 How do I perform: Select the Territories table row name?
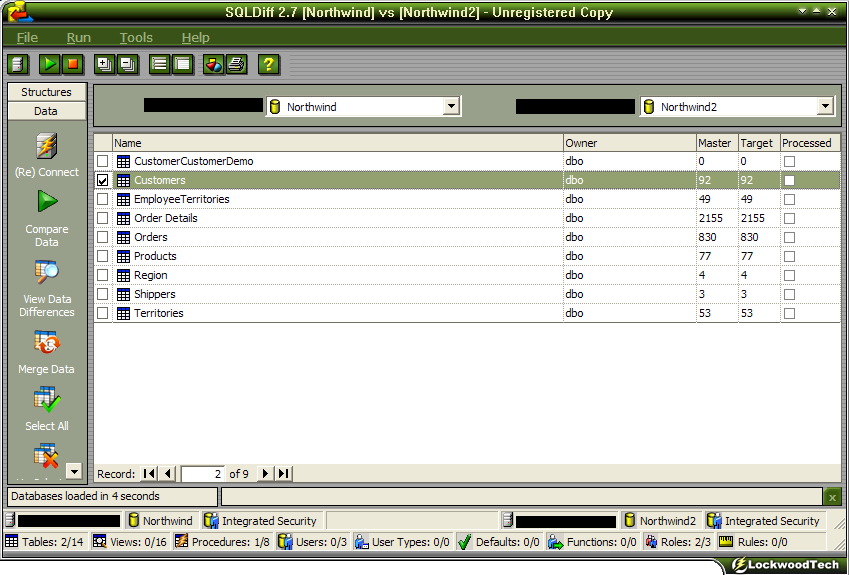point(159,313)
